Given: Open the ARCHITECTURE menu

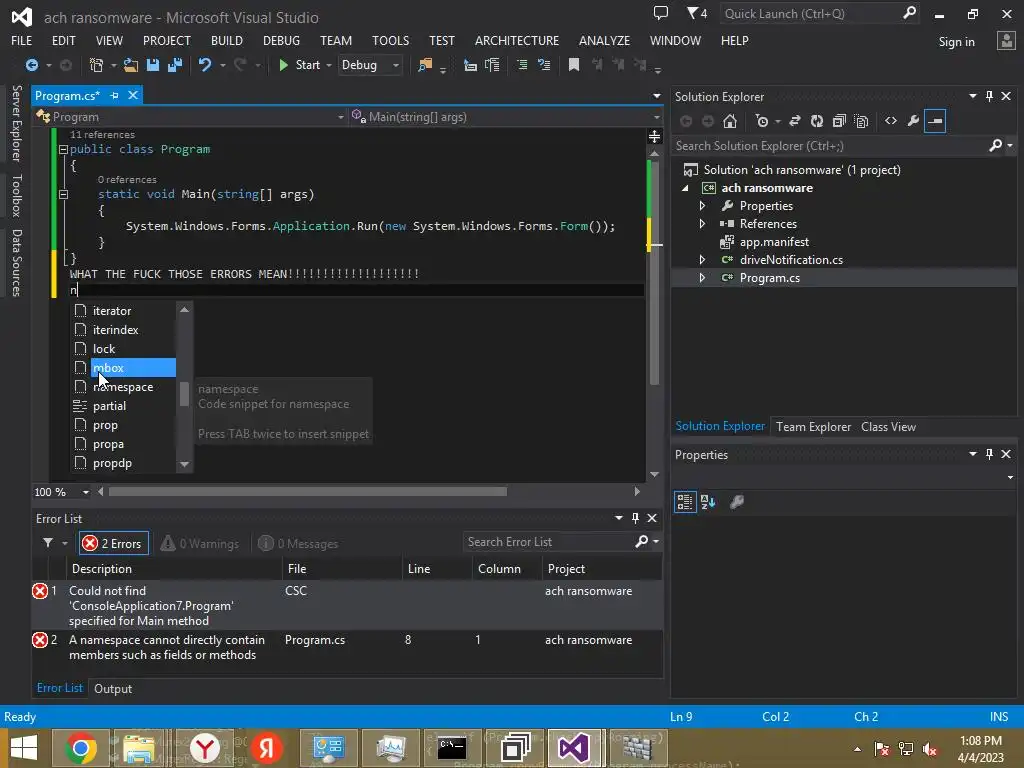Looking at the screenshot, I should 517,40.
